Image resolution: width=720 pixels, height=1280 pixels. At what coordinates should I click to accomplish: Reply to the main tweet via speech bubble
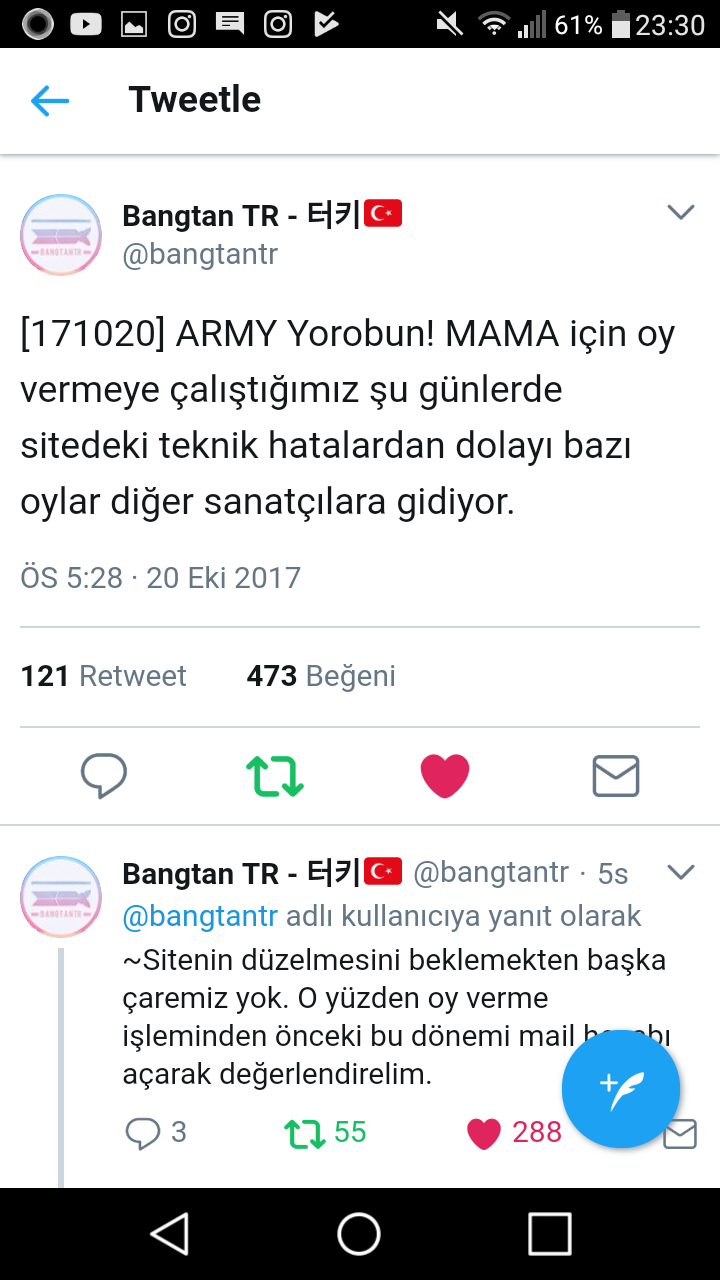coord(104,775)
